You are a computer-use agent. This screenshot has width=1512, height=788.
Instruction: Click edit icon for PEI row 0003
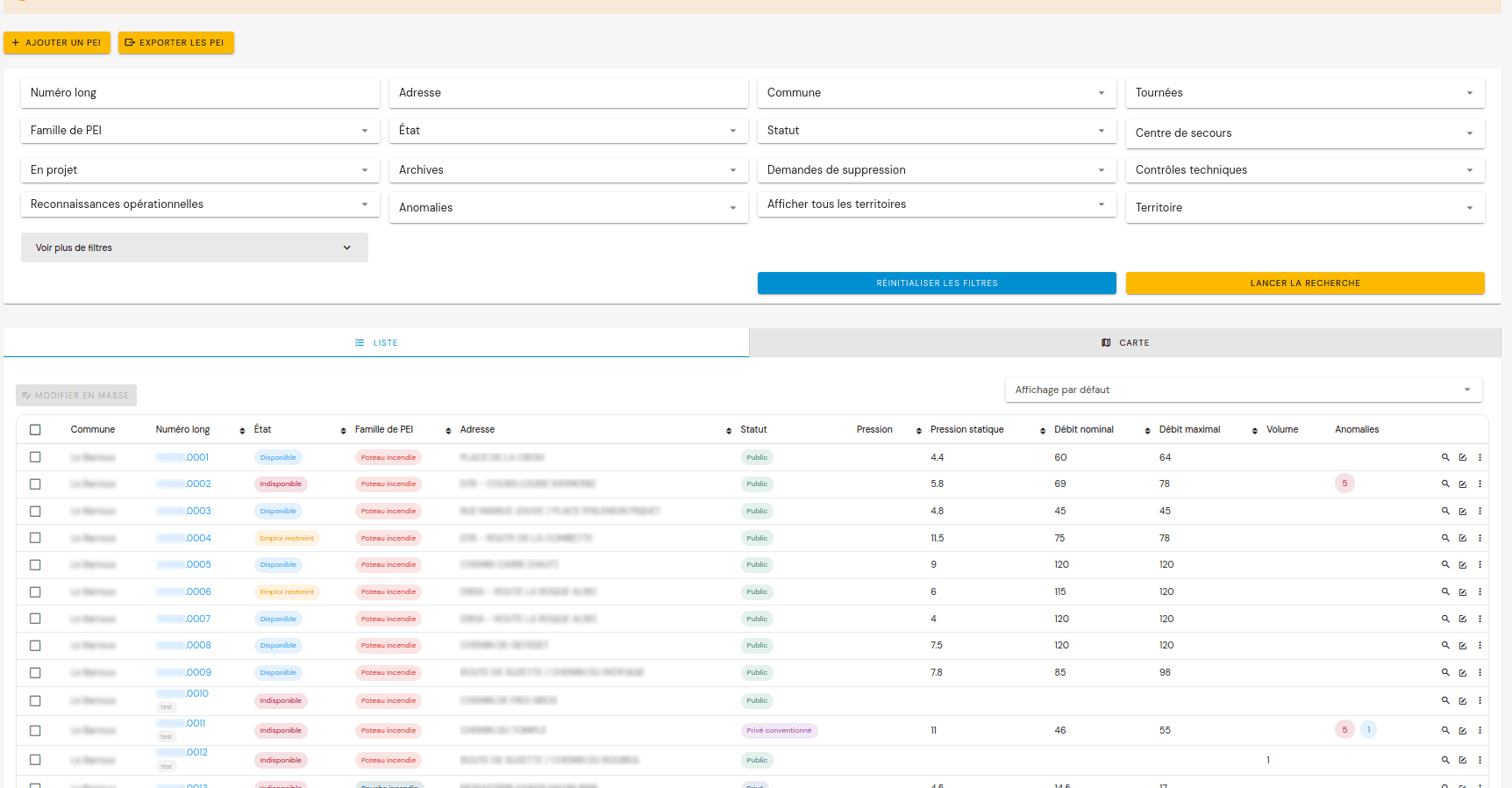1463,512
